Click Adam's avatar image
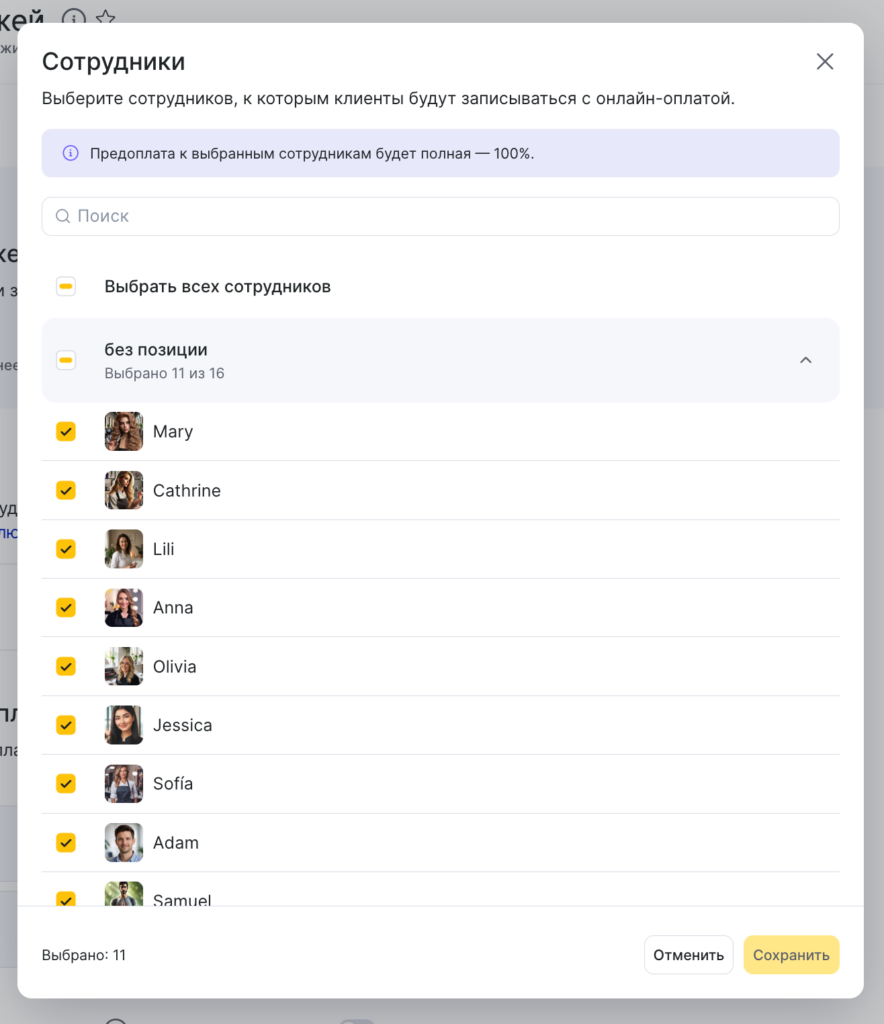This screenshot has width=884, height=1024. click(124, 843)
